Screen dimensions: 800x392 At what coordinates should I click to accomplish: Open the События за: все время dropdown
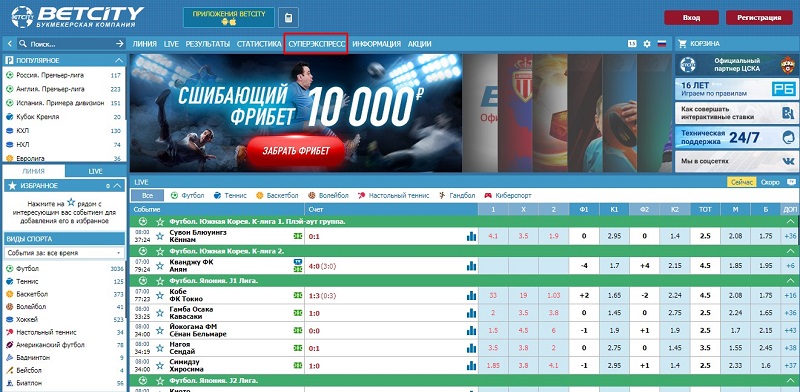tap(64, 253)
